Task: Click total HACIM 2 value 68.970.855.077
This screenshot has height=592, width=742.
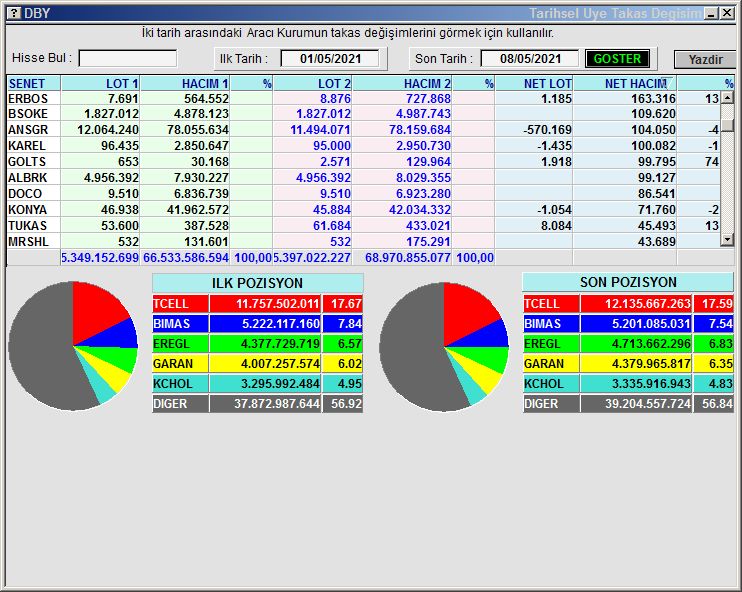Action: point(407,258)
